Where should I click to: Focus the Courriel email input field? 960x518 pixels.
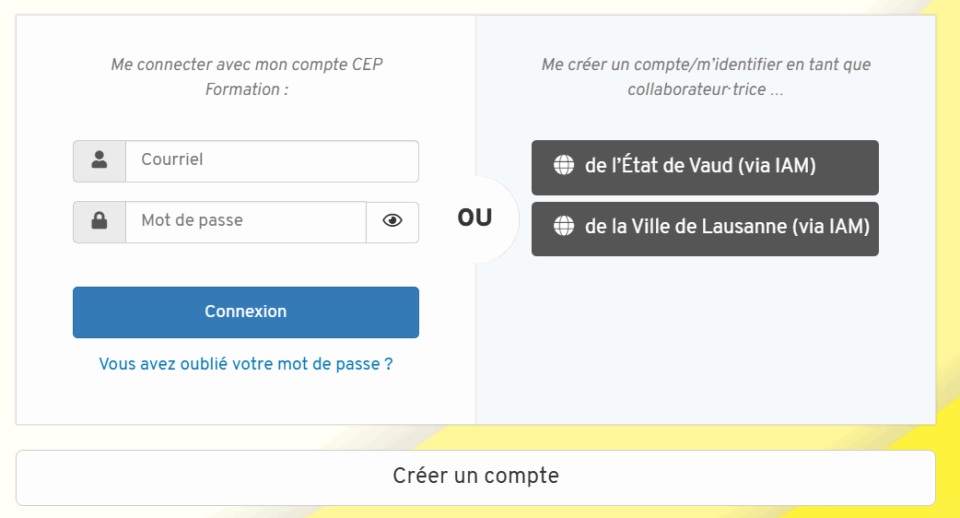(x=271, y=160)
